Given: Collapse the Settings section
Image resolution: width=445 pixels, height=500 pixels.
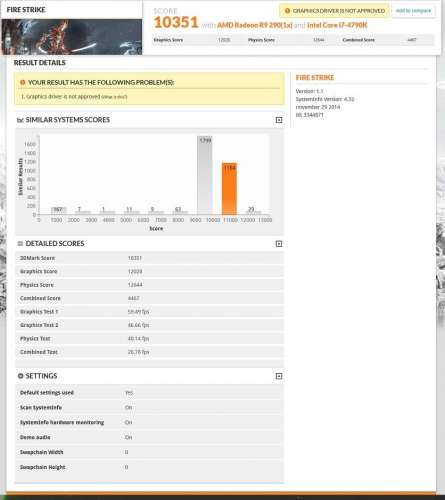Looking at the screenshot, I should pyautogui.click(x=279, y=376).
